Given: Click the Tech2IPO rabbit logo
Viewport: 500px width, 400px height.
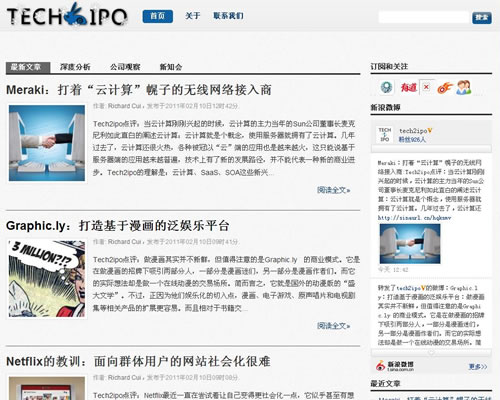Looking at the screenshot, I should tap(67, 15).
